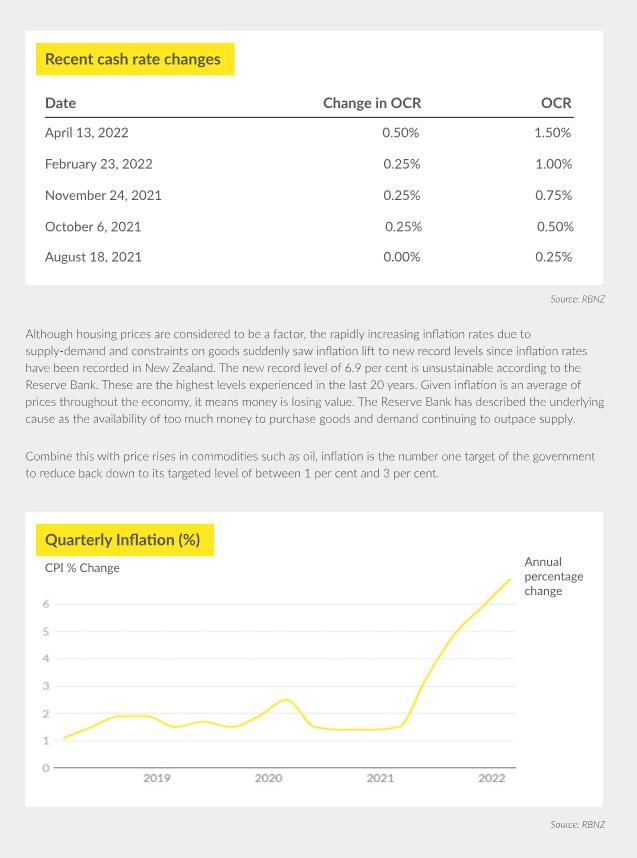Click the 2022 label on the x-axis
Image resolution: width=637 pixels, height=858 pixels.
(491, 778)
